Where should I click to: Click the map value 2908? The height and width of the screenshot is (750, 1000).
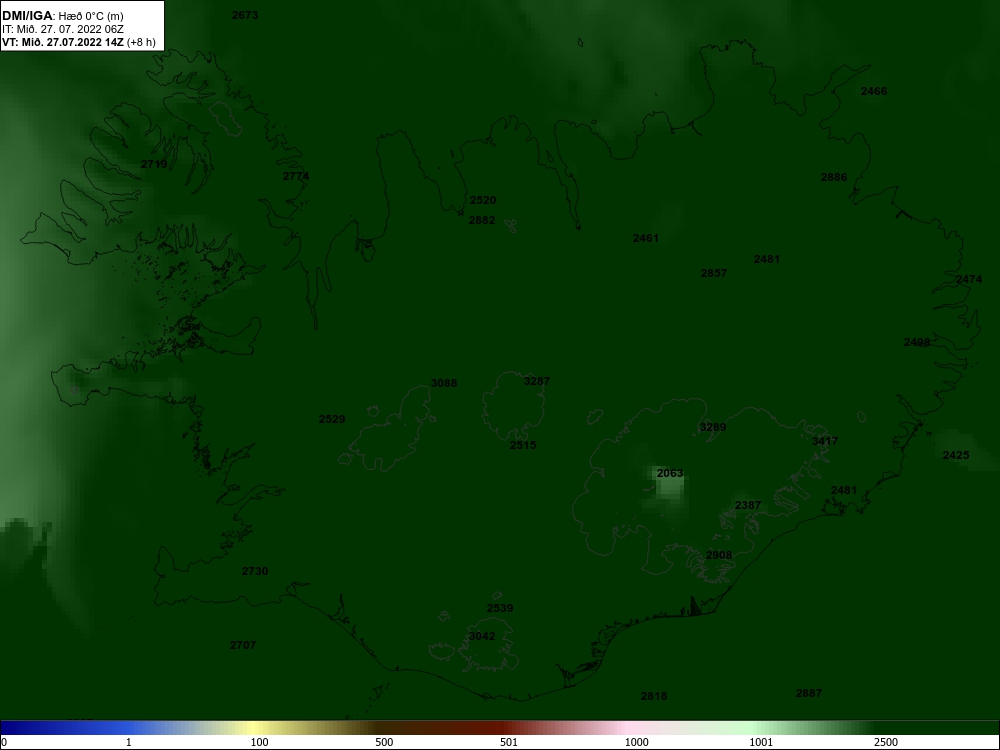pyautogui.click(x=719, y=555)
